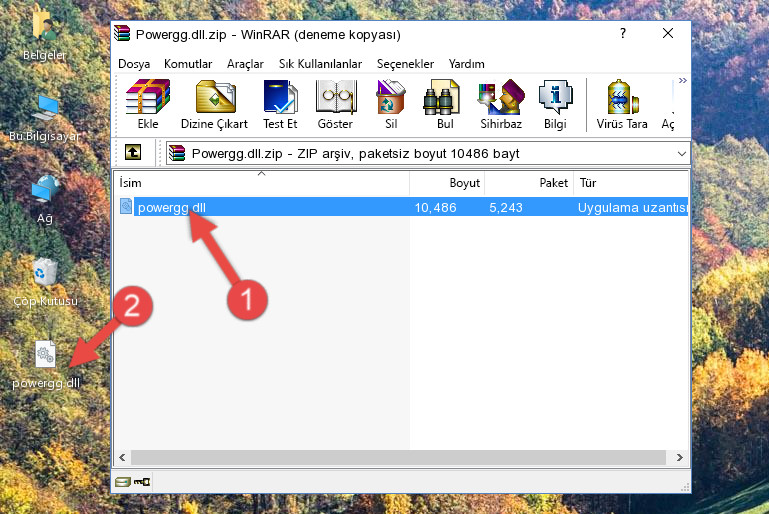769x514 pixels.
Task: Click the Ekle (Add) toolbar icon
Action: (148, 104)
